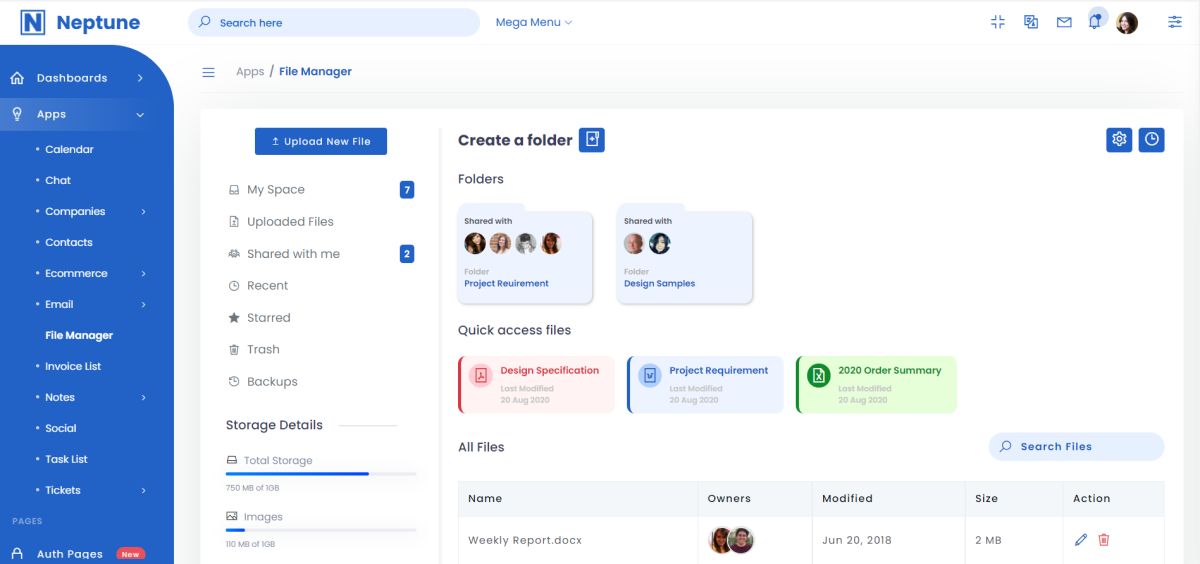Click the clock history icon button

(1152, 139)
